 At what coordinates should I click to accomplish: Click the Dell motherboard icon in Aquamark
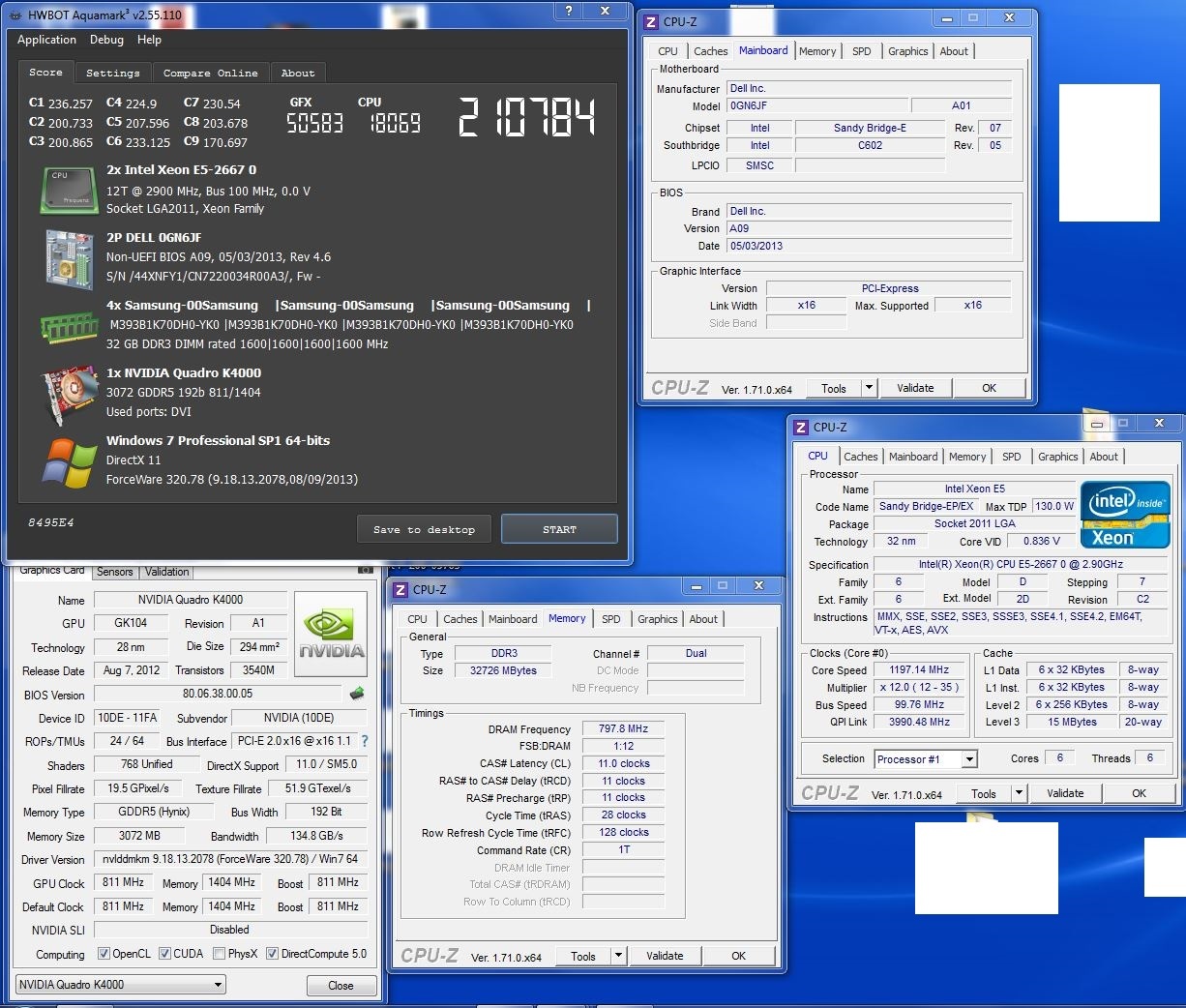coord(69,258)
